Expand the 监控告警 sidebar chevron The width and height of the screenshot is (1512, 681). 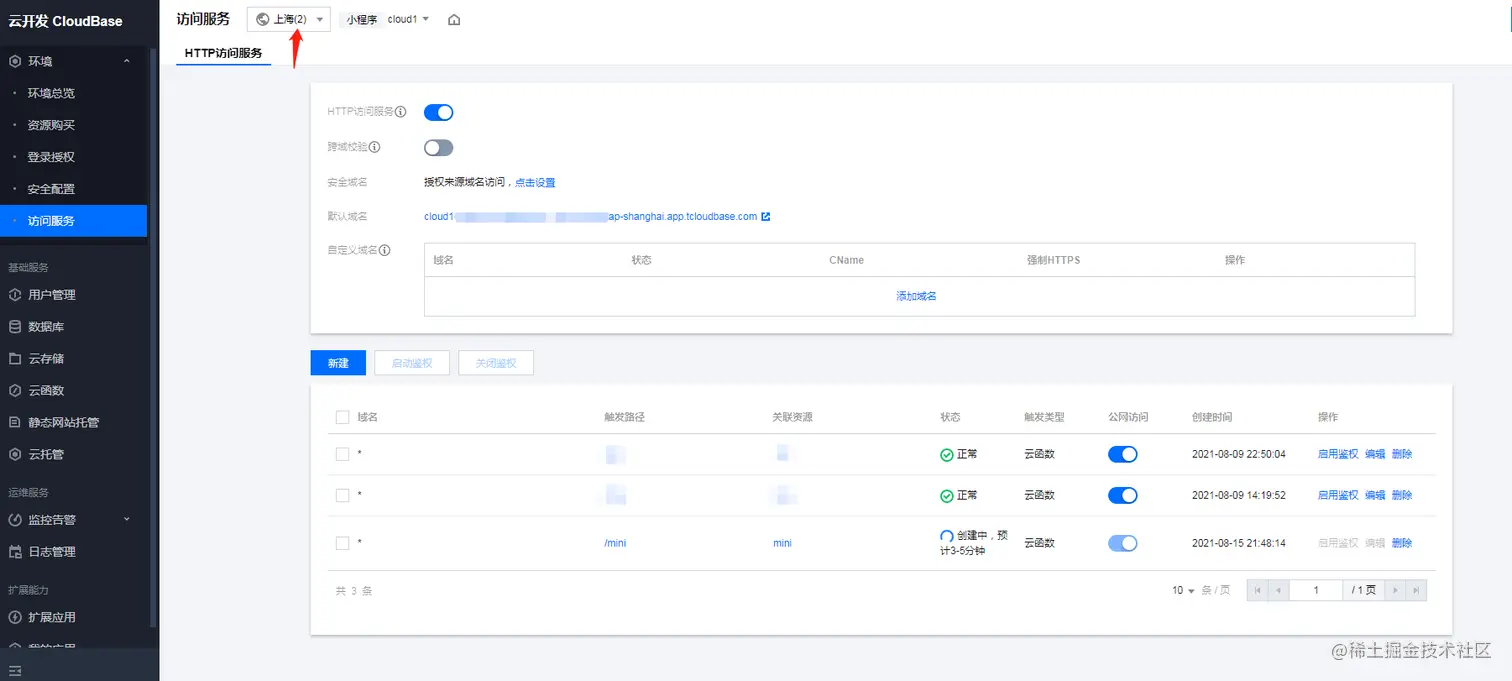pyautogui.click(x=126, y=520)
